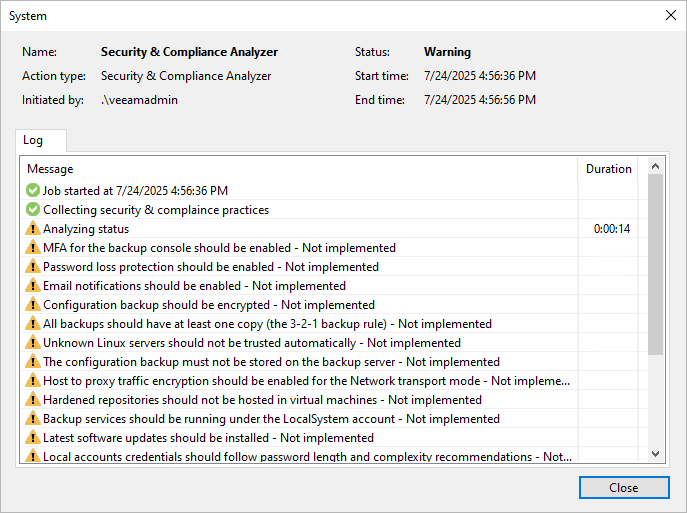Click warning icon on configuration backup stored row
This screenshot has width=687, height=513.
33,361
